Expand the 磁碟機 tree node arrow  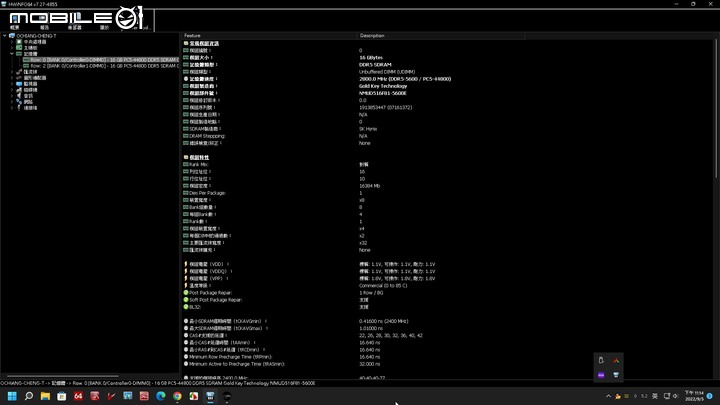click(12, 90)
